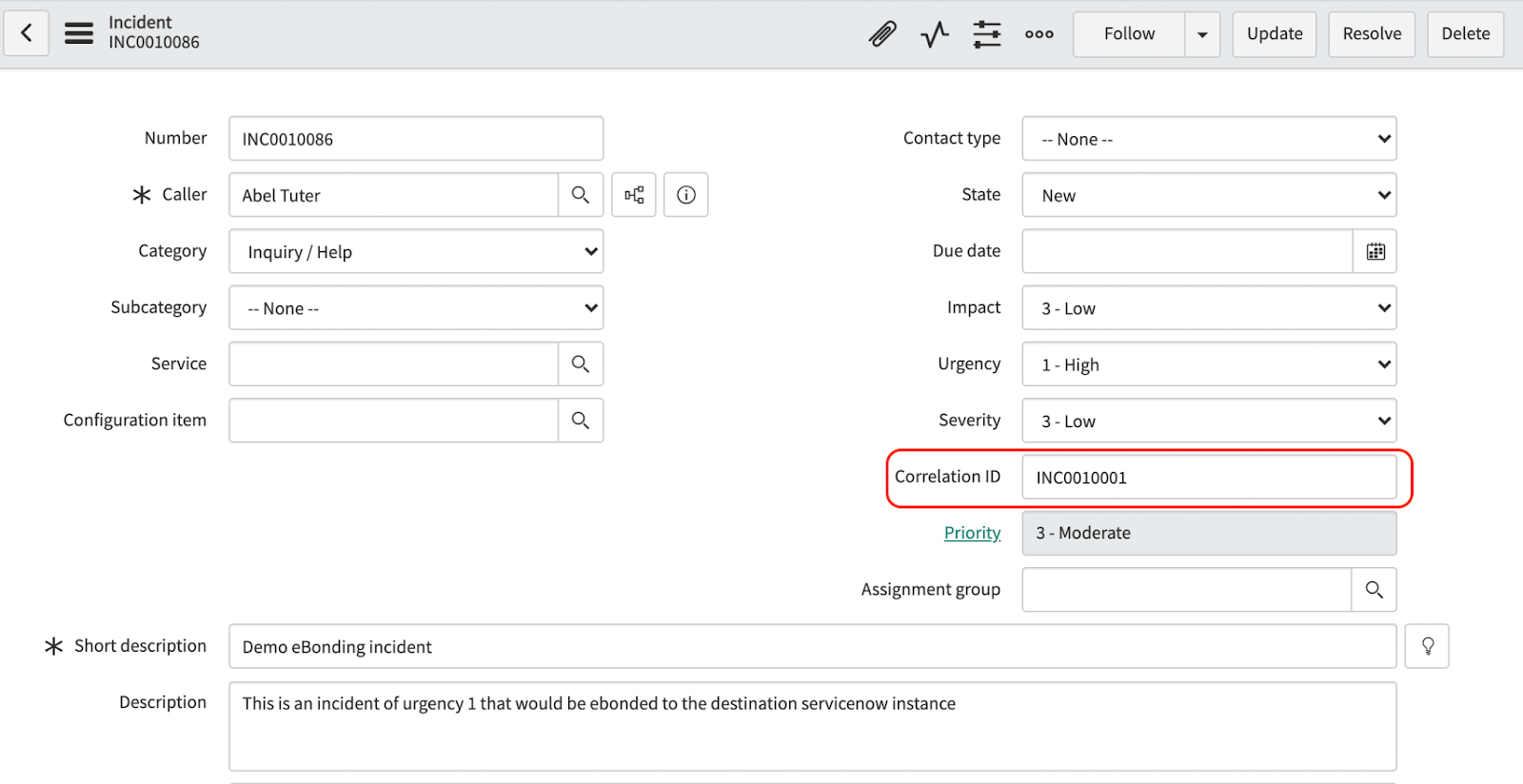Select the Incident INC0010086 header title
Screen dimensions: 1523x784
click(x=154, y=32)
